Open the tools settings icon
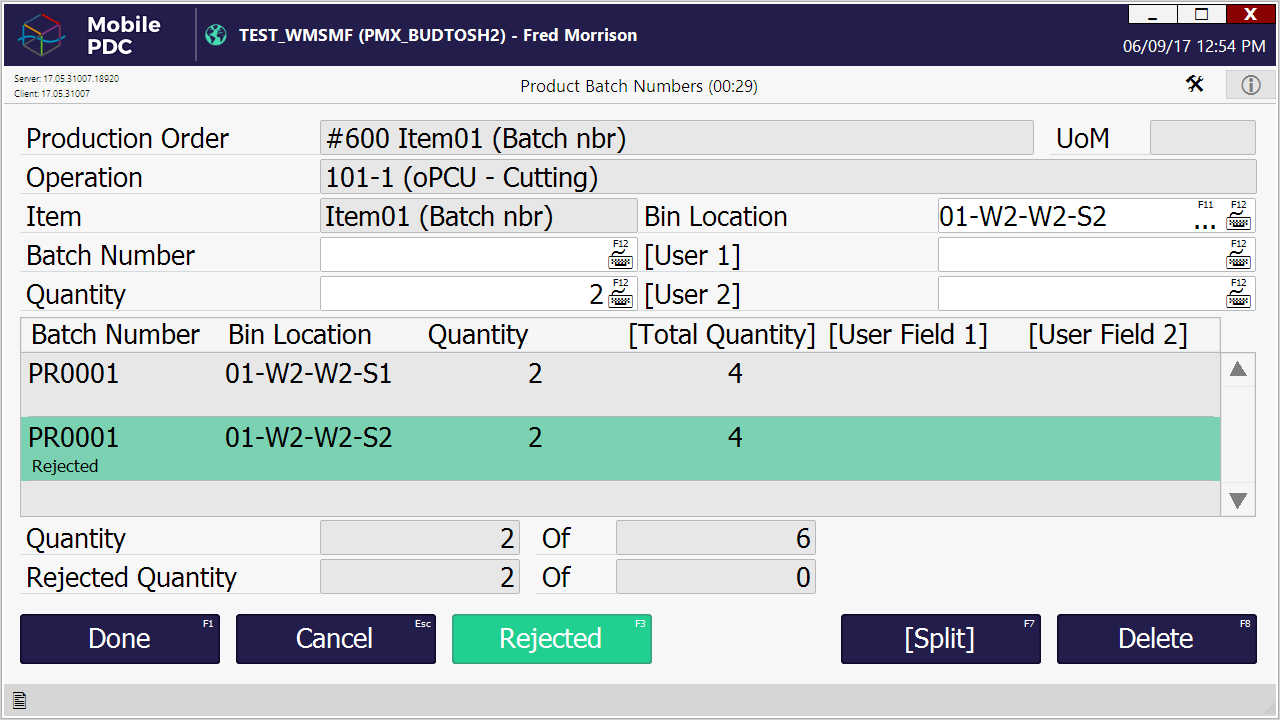1280x720 pixels. [1195, 84]
